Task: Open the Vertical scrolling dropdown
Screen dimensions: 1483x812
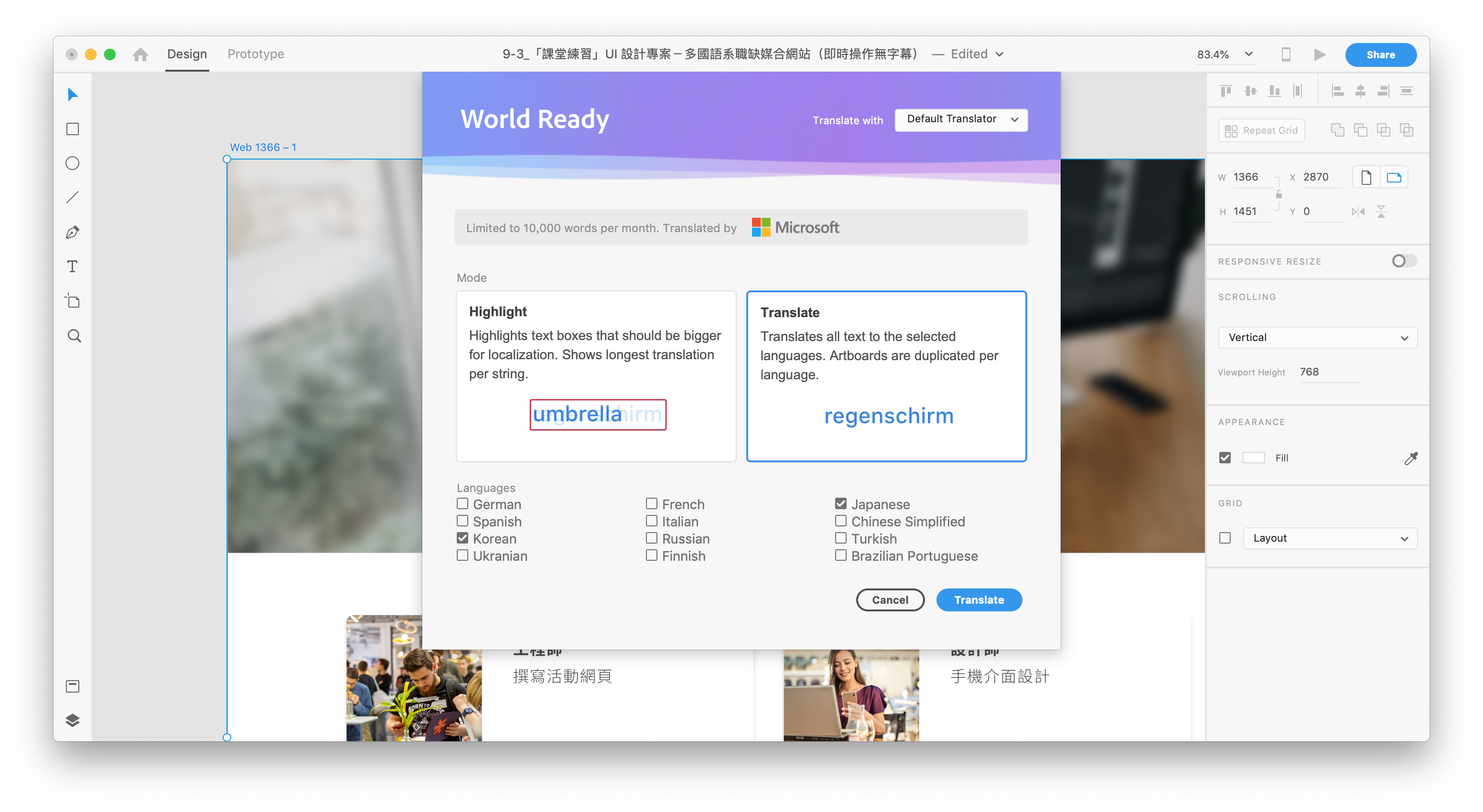Action: pos(1317,338)
